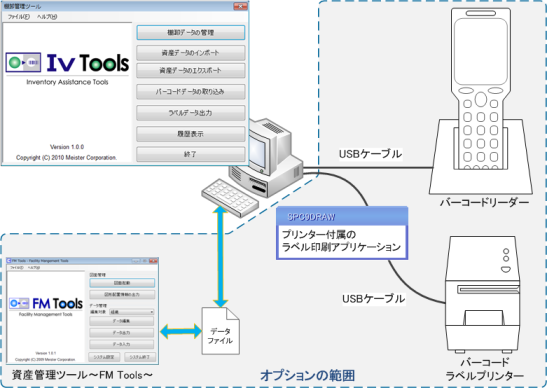Click the バーコードデータの取り込み button
The image size is (547, 388).
click(x=190, y=92)
